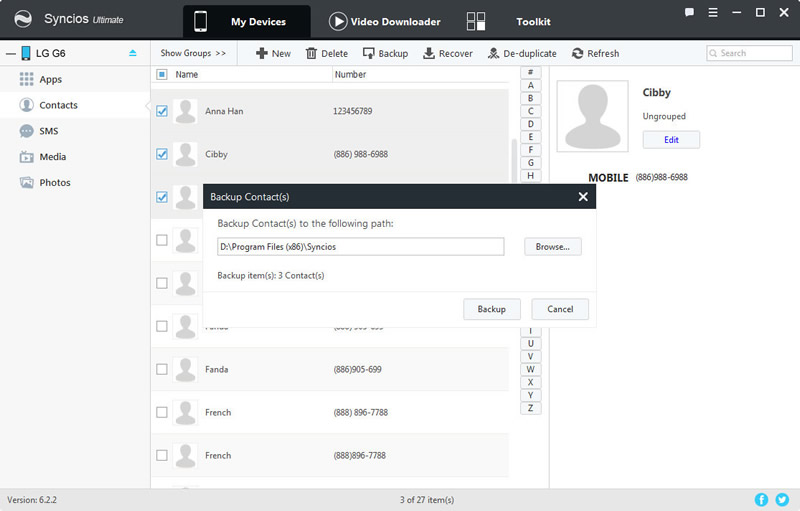The image size is (800, 511).
Task: Uncheck the Cibby contact checkbox
Action: click(x=162, y=154)
